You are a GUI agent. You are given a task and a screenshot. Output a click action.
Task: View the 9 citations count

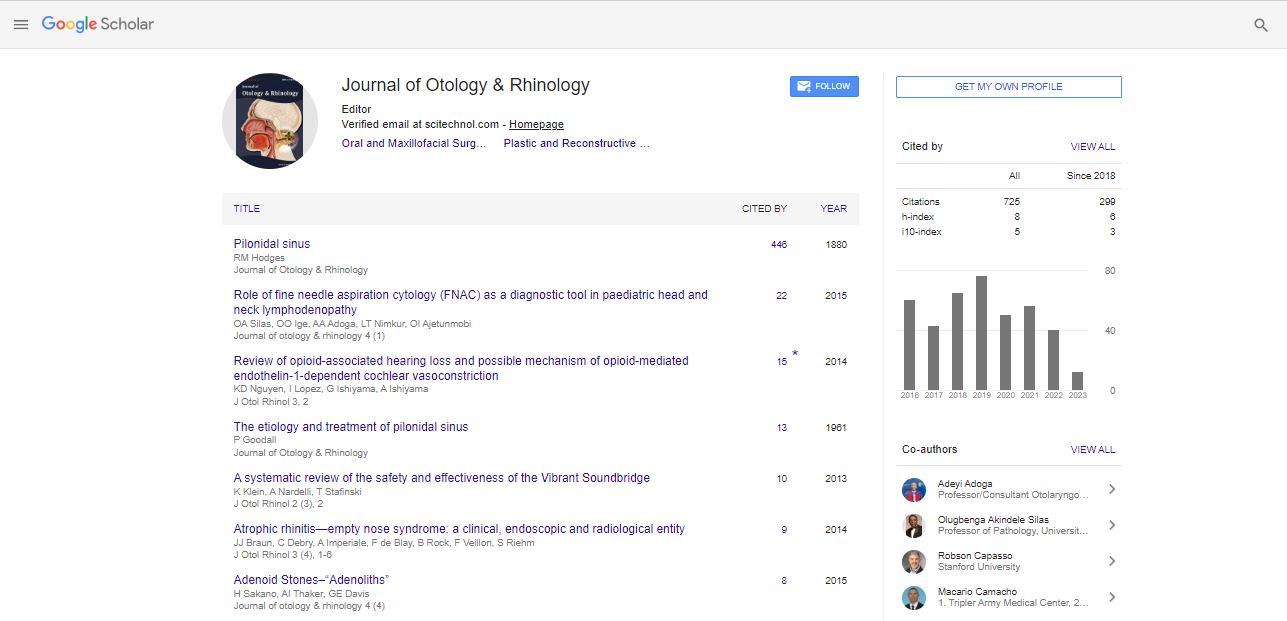pyautogui.click(x=784, y=530)
